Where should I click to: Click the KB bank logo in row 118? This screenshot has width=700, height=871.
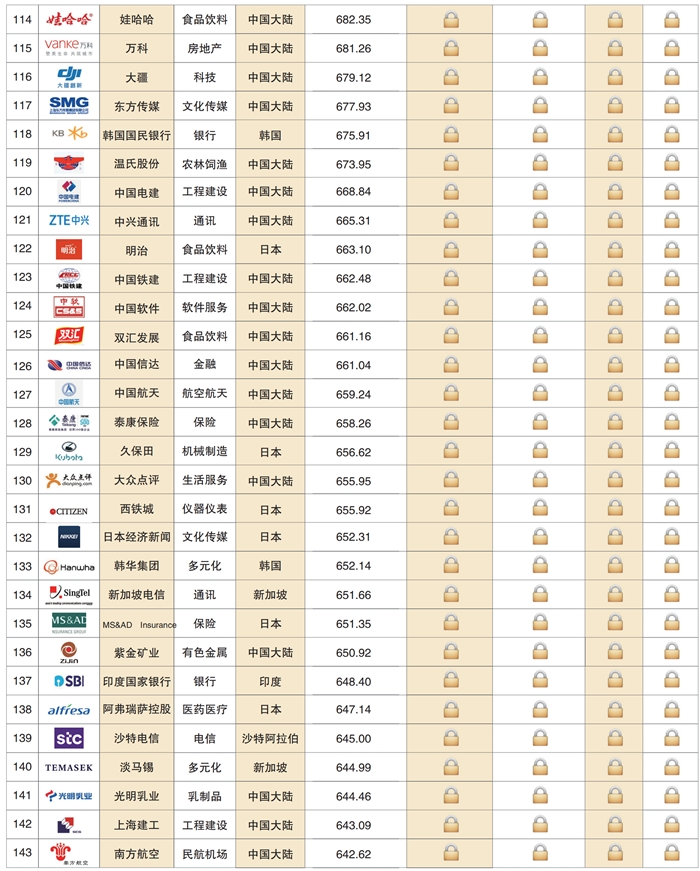[x=69, y=134]
